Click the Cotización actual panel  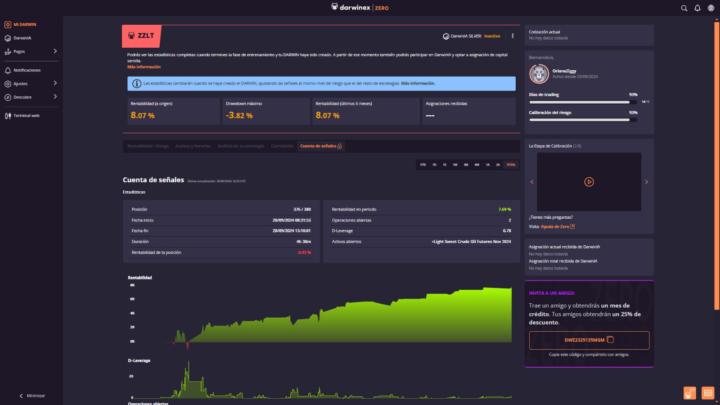[x=589, y=35]
